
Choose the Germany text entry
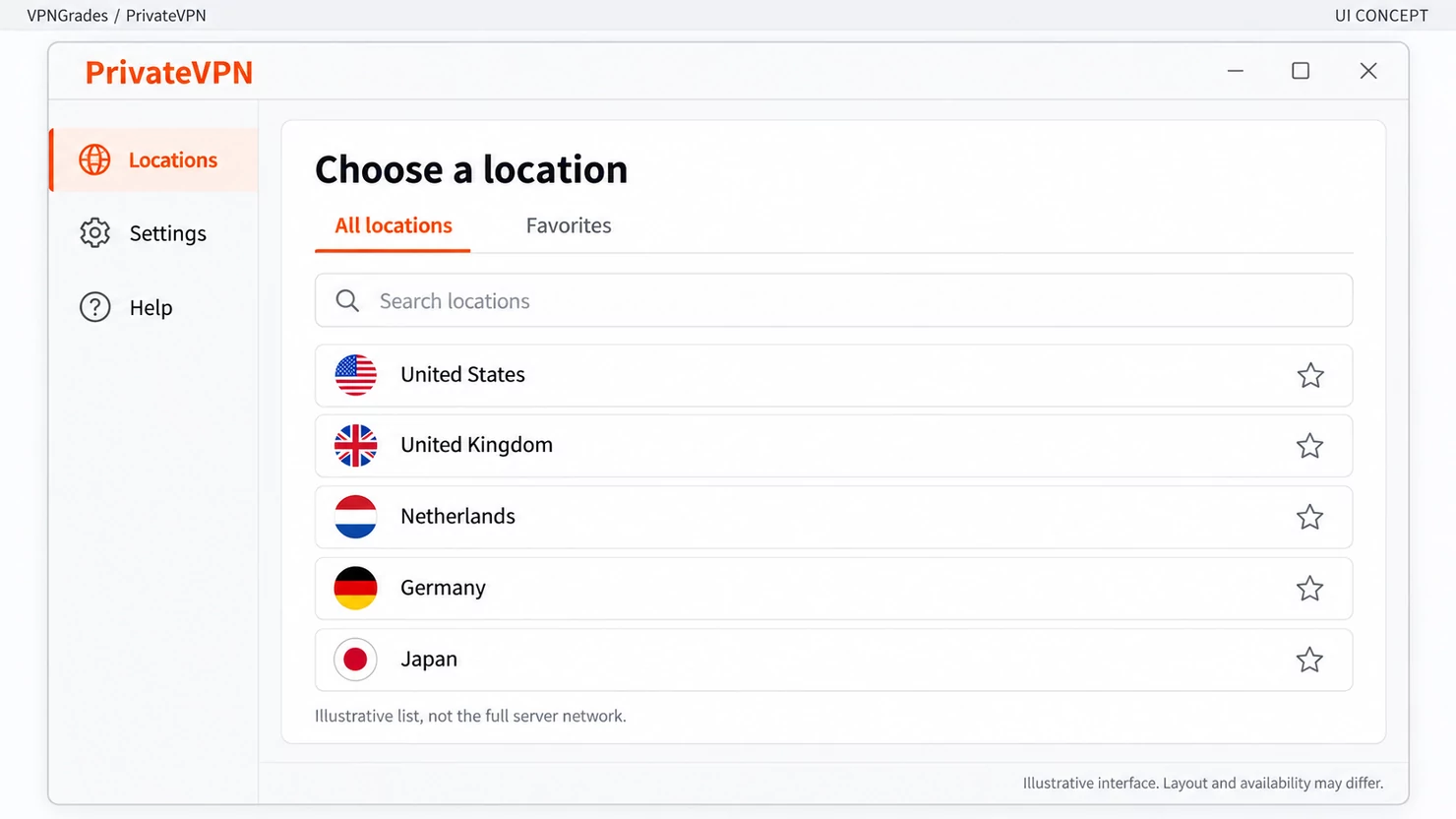click(x=443, y=588)
